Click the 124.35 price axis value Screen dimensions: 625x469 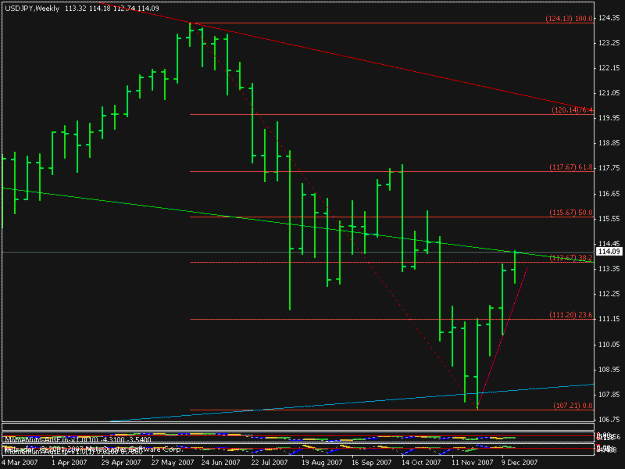point(609,18)
